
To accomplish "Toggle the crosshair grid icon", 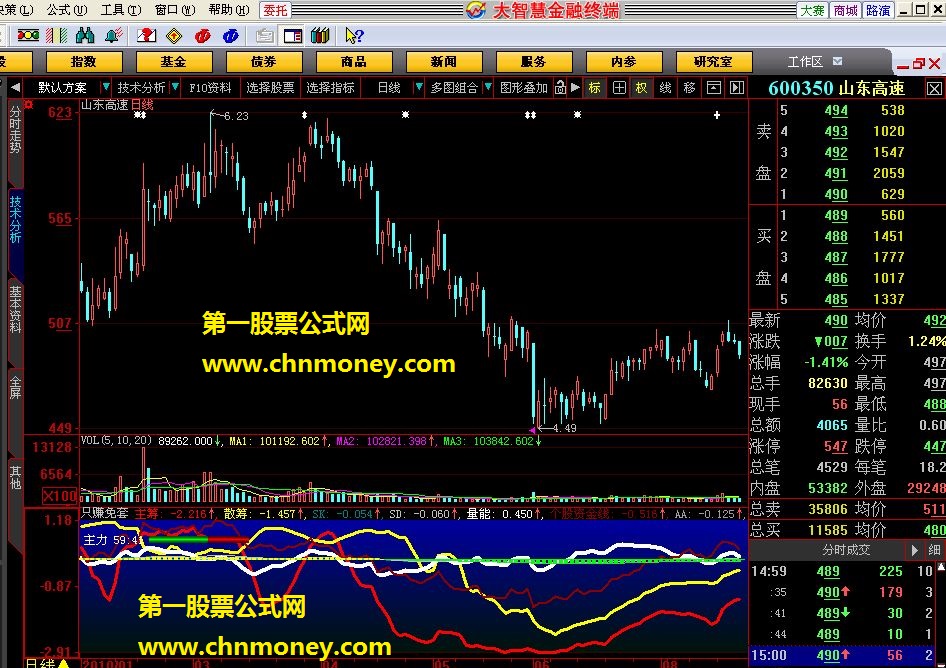I will click(619, 88).
